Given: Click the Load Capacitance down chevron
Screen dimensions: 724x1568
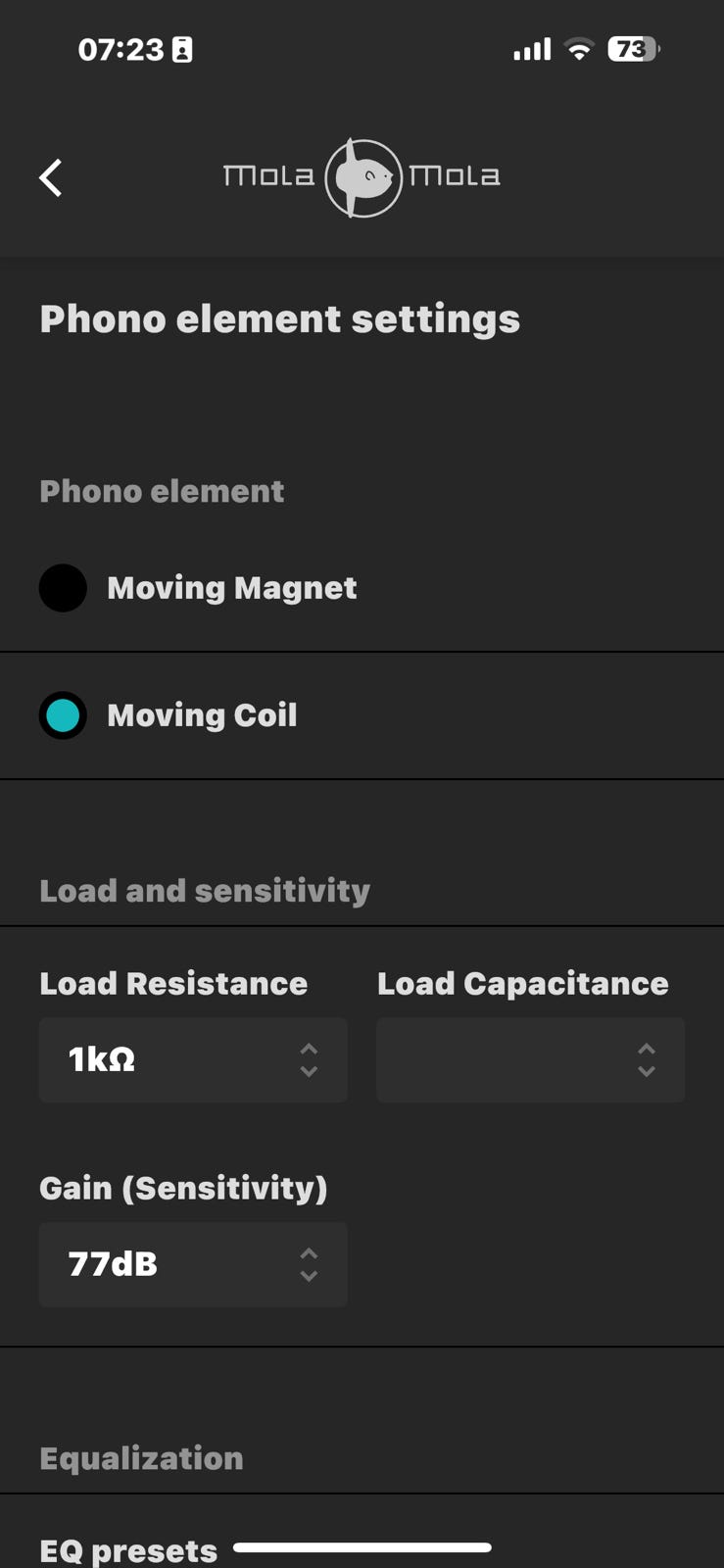Looking at the screenshot, I should point(647,1072).
